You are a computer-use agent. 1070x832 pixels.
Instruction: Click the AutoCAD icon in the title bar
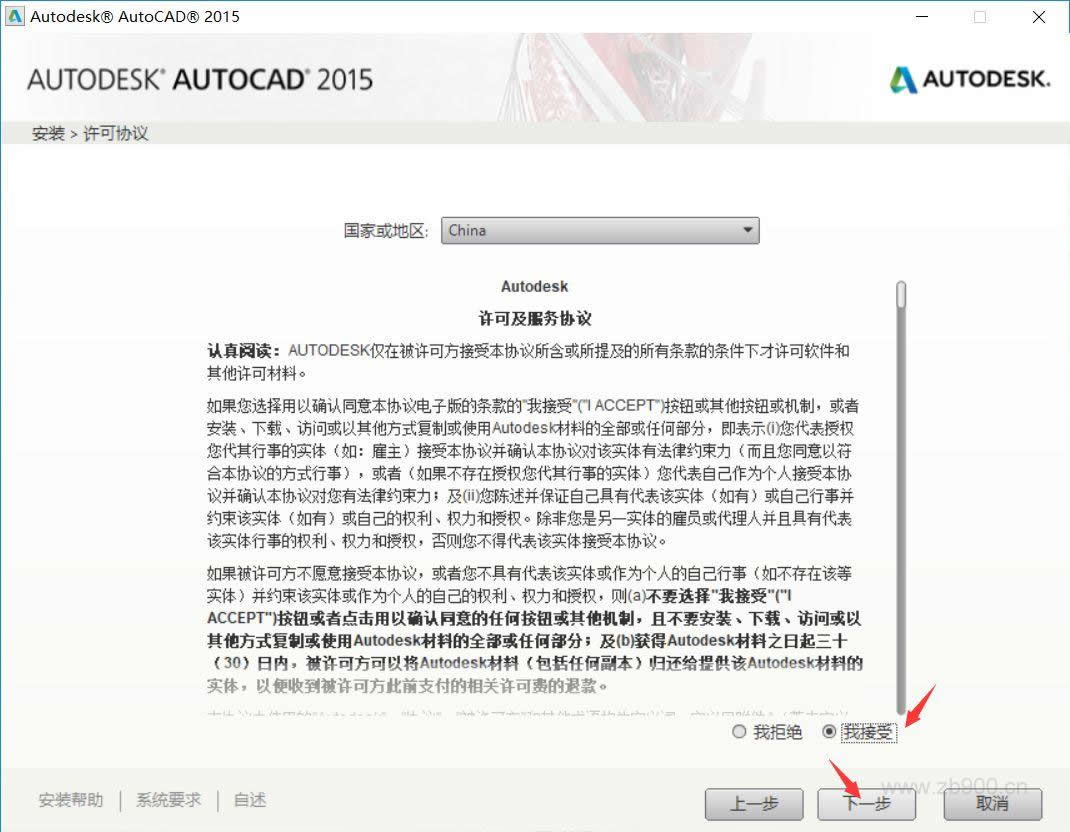coord(15,16)
